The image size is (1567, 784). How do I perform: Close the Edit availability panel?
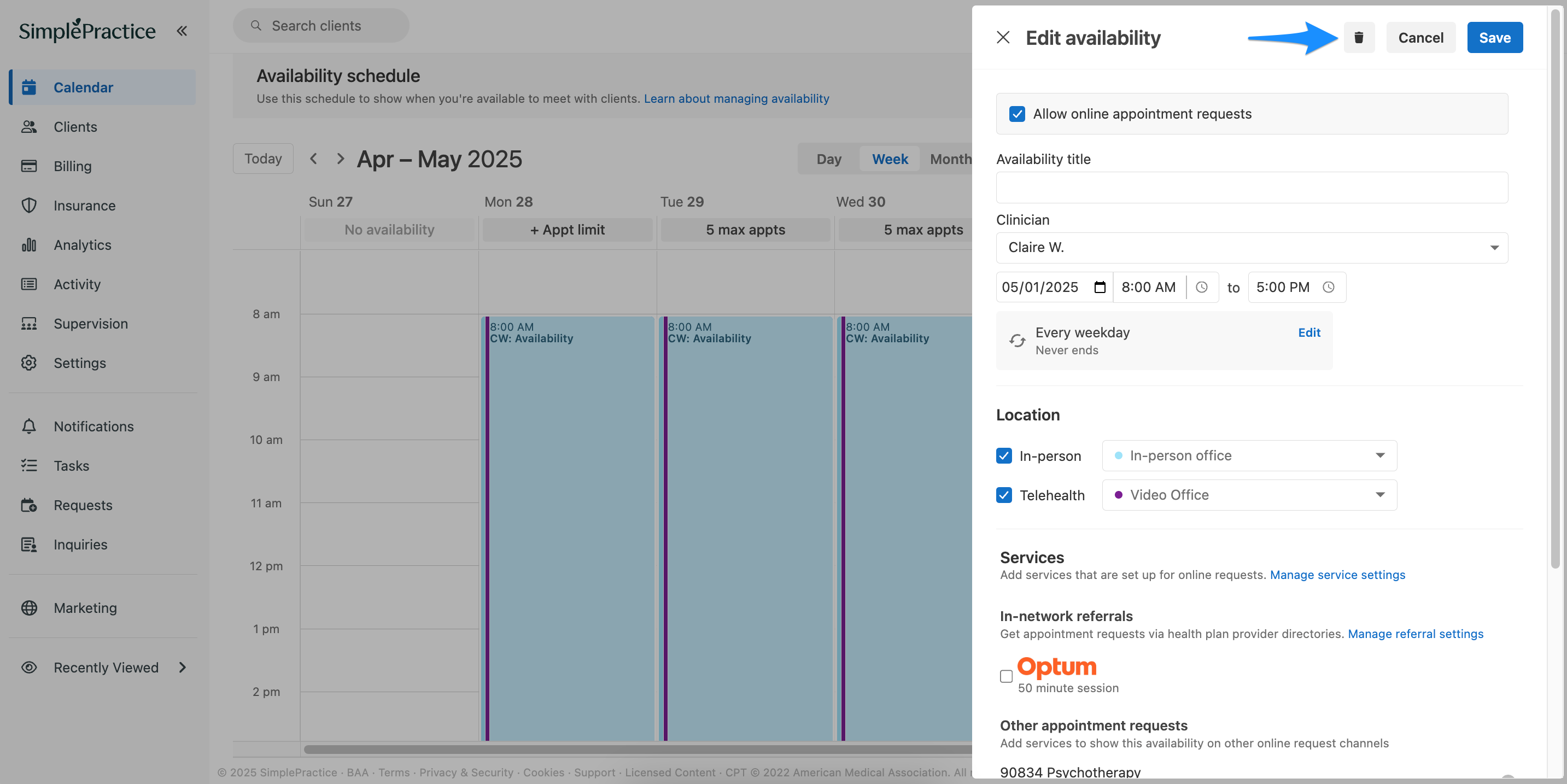click(x=1003, y=38)
